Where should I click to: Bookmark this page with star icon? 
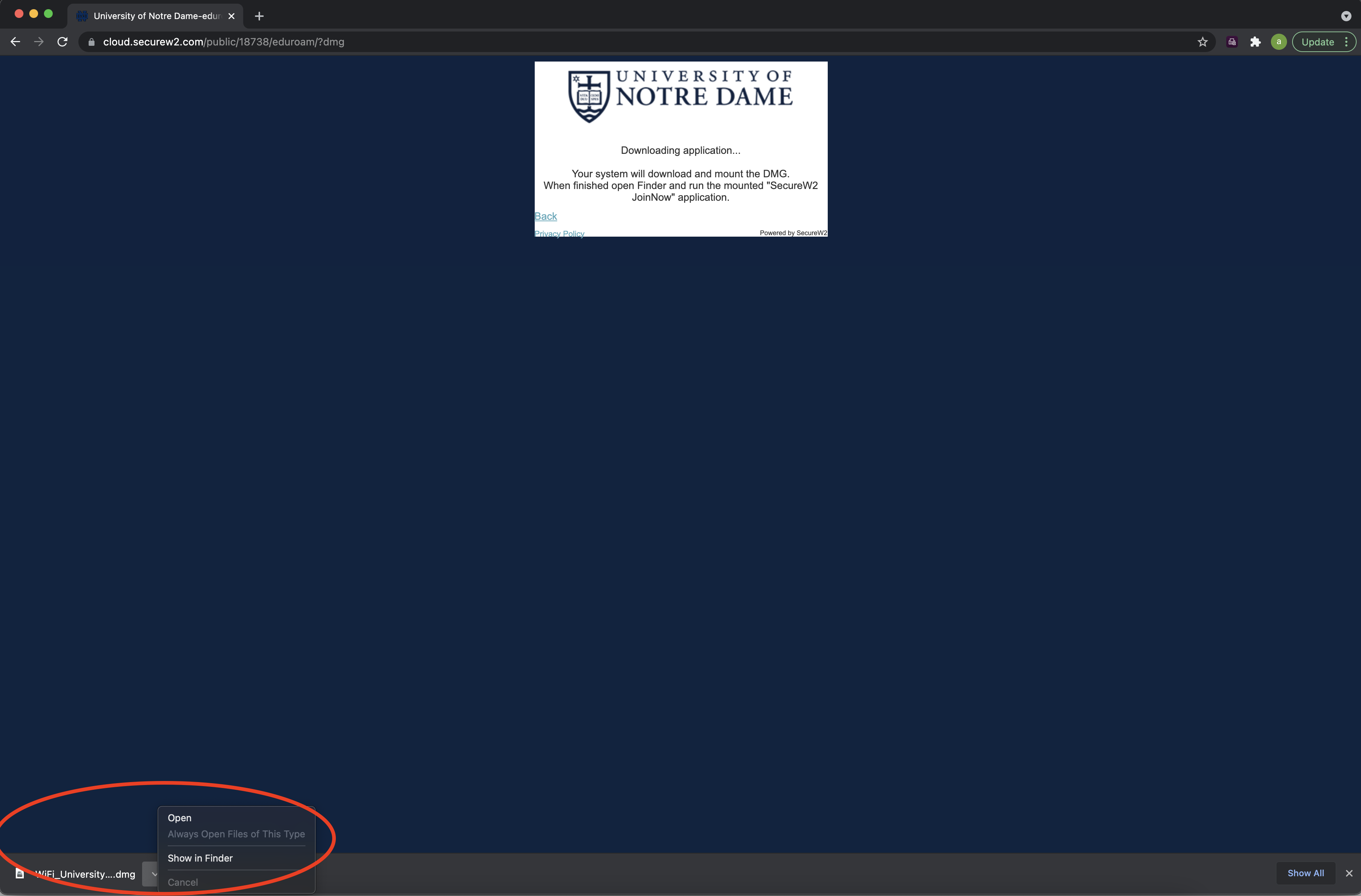pos(1202,42)
